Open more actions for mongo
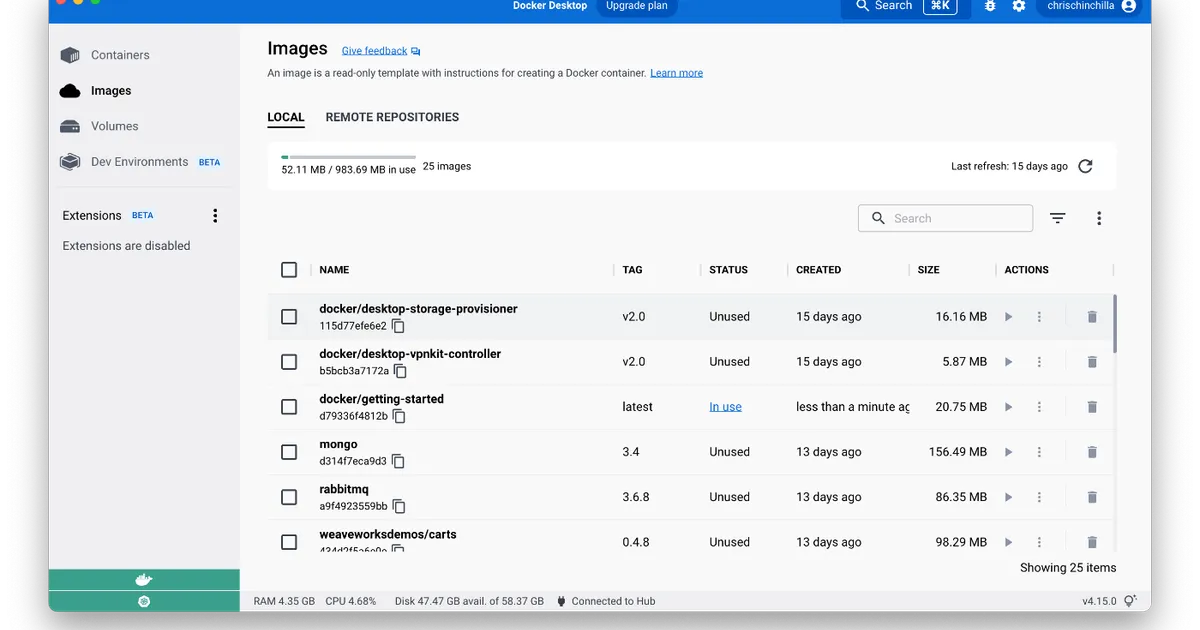Viewport: 1200px width, 630px height. click(1039, 452)
